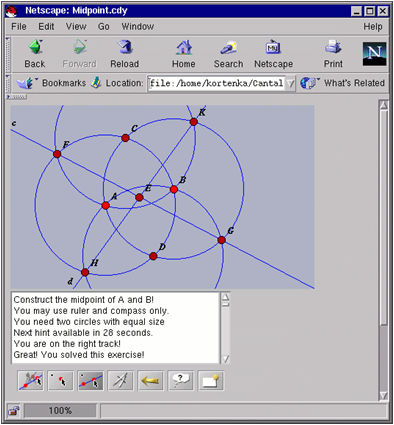Screen dimensions: 394x425
Task: Click point B on the construction
Action: point(174,189)
